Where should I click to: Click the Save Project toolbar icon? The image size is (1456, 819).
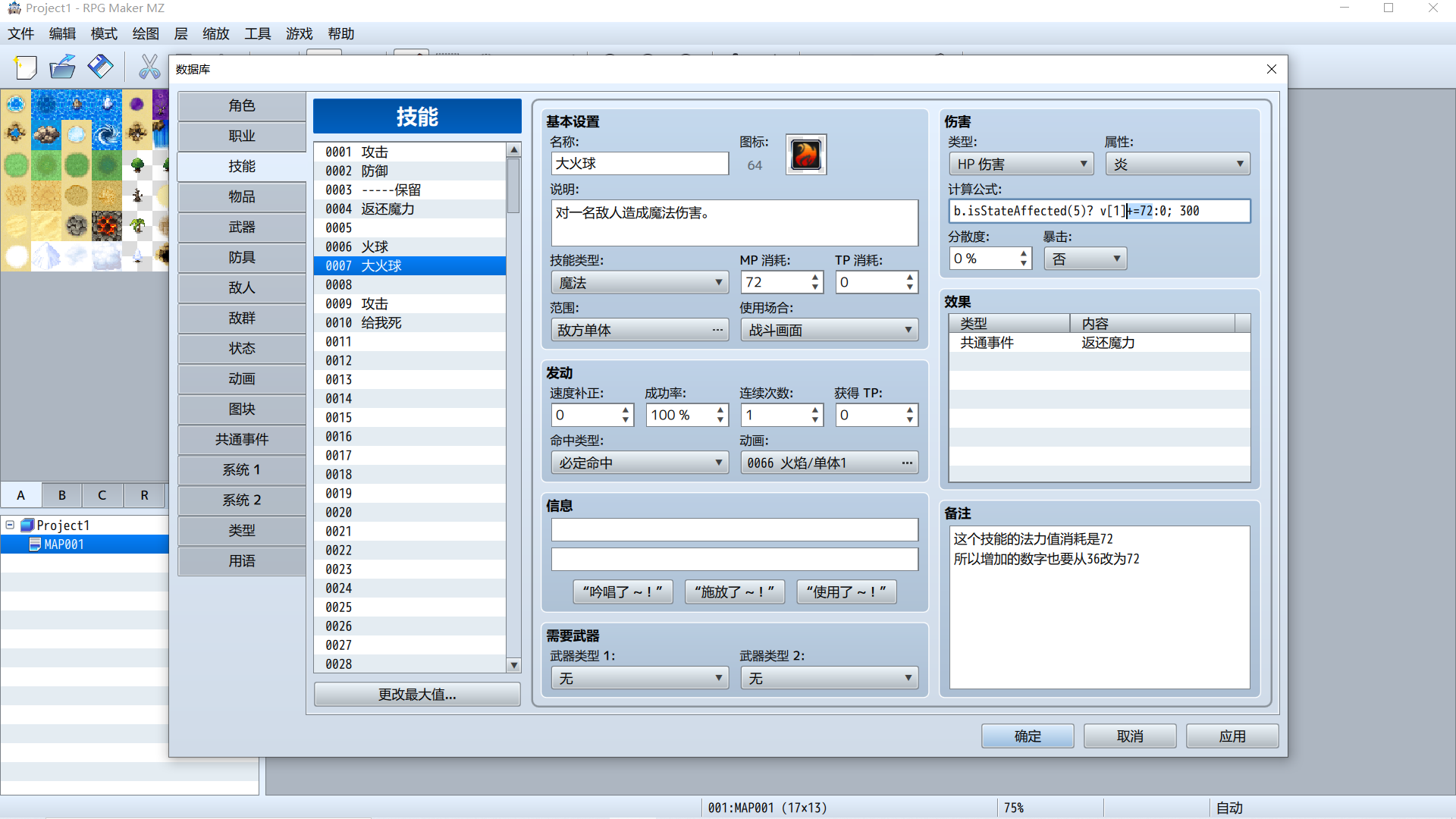[100, 67]
